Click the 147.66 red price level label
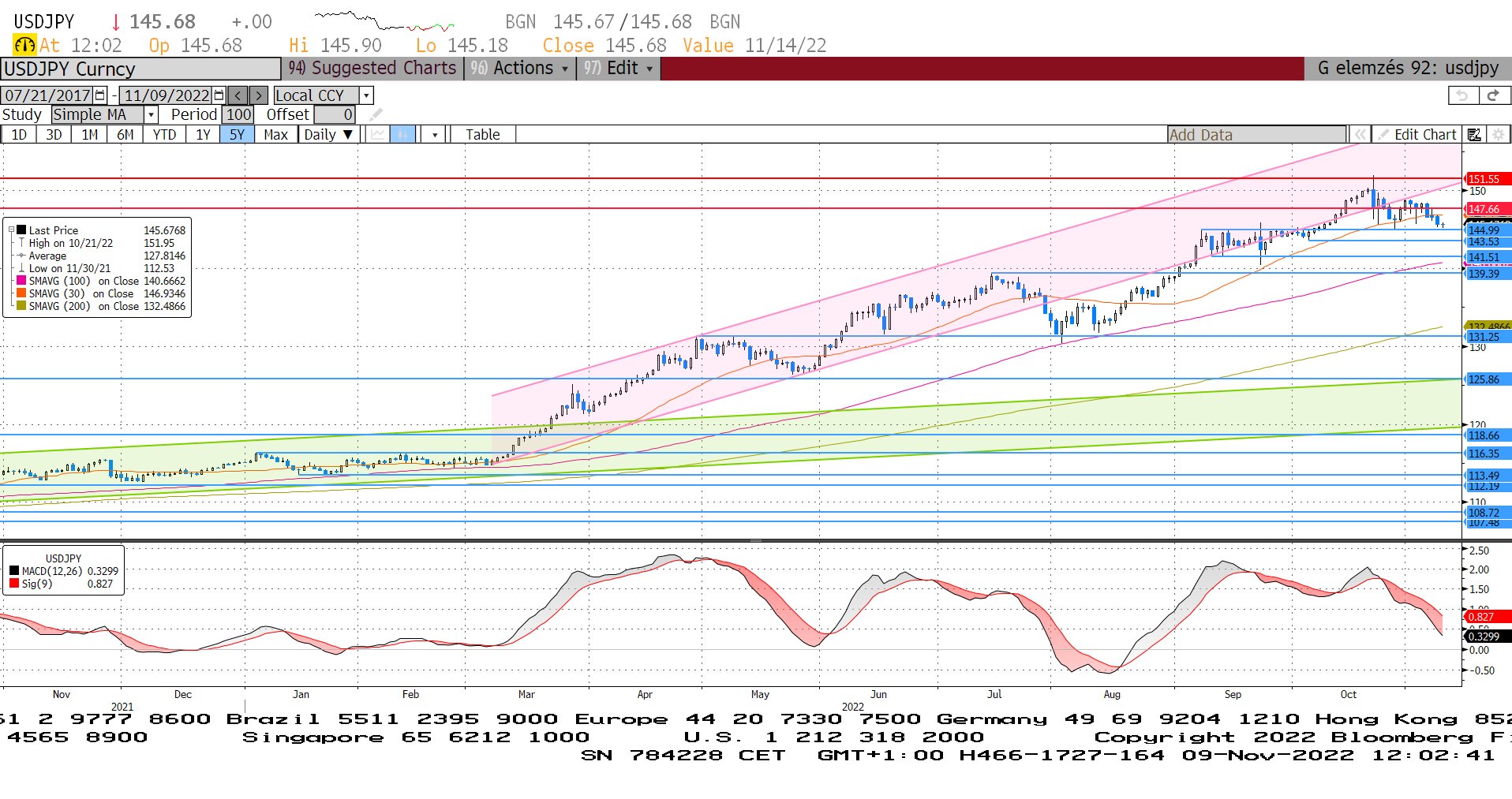The height and width of the screenshot is (799, 1512). point(1487,209)
